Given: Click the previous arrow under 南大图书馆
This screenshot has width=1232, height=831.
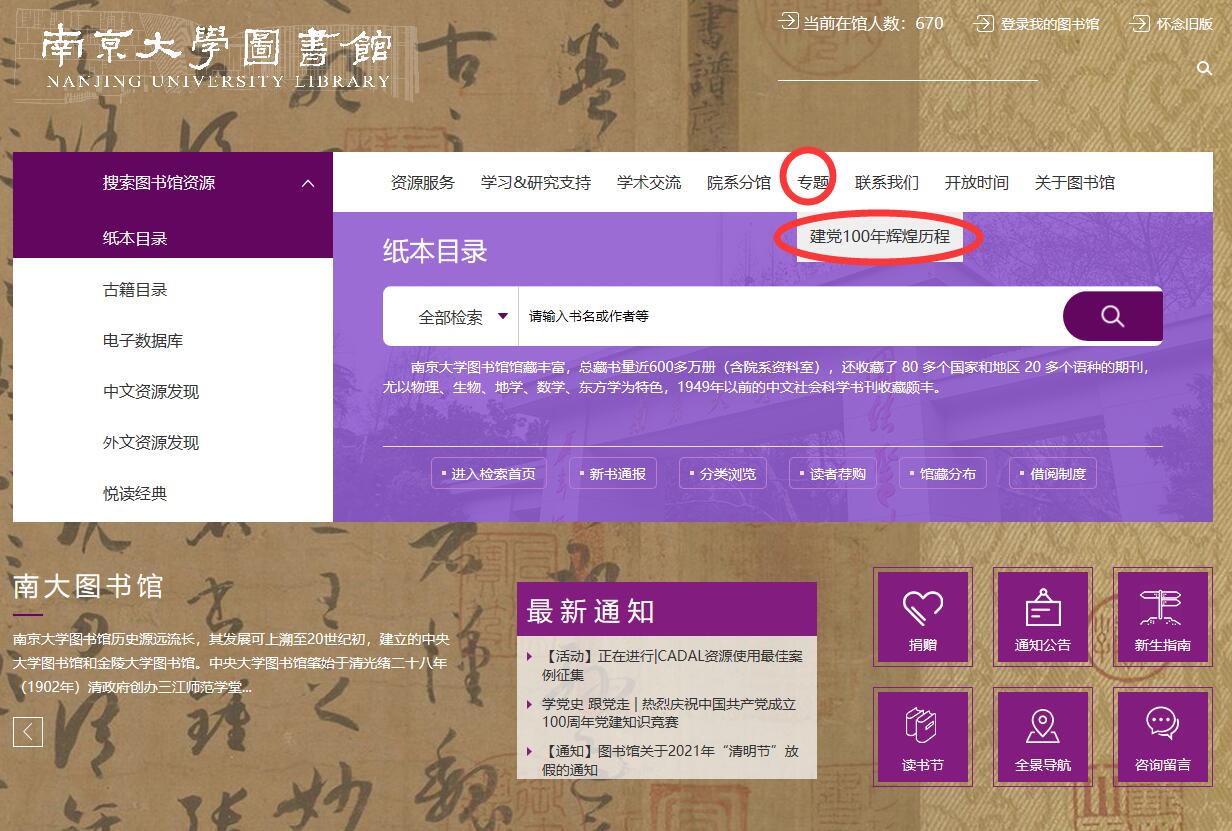Looking at the screenshot, I should [x=28, y=732].
